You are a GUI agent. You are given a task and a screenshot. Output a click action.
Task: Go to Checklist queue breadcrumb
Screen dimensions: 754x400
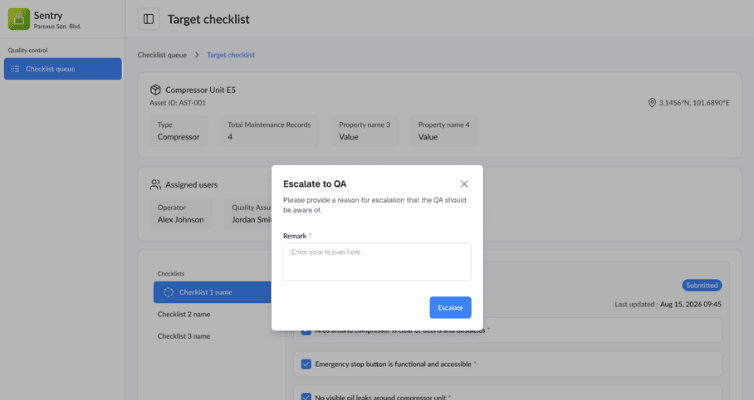tap(162, 55)
